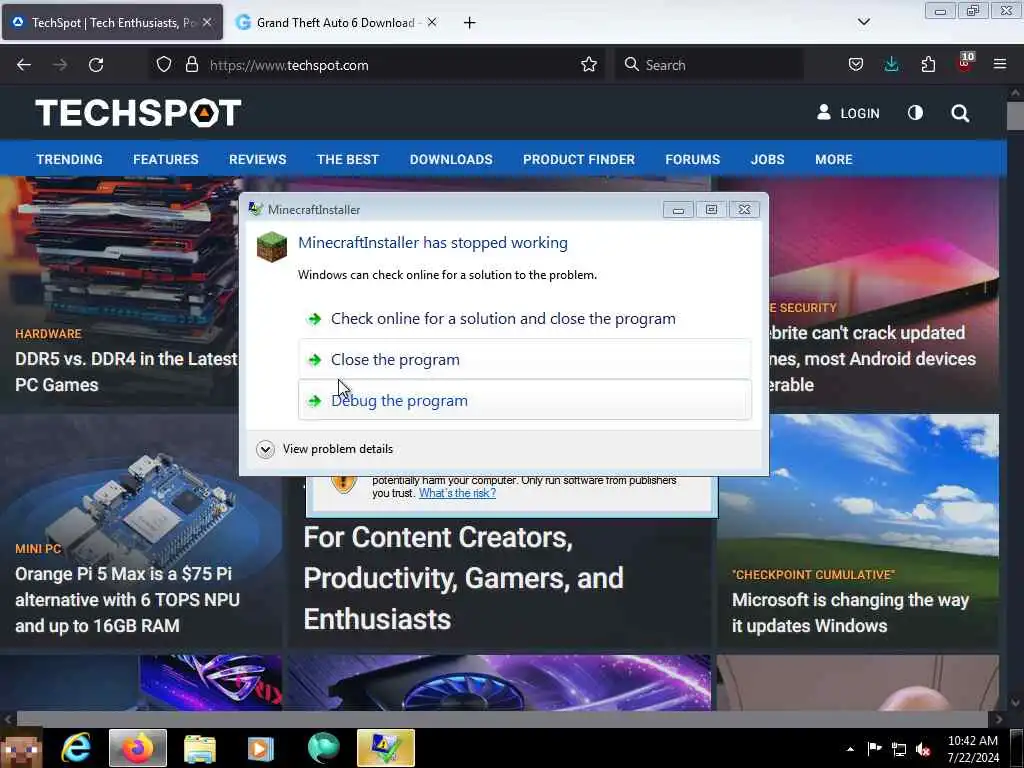Launch Internet Explorer from taskbar
Image resolution: width=1024 pixels, height=768 pixels.
tap(76, 748)
